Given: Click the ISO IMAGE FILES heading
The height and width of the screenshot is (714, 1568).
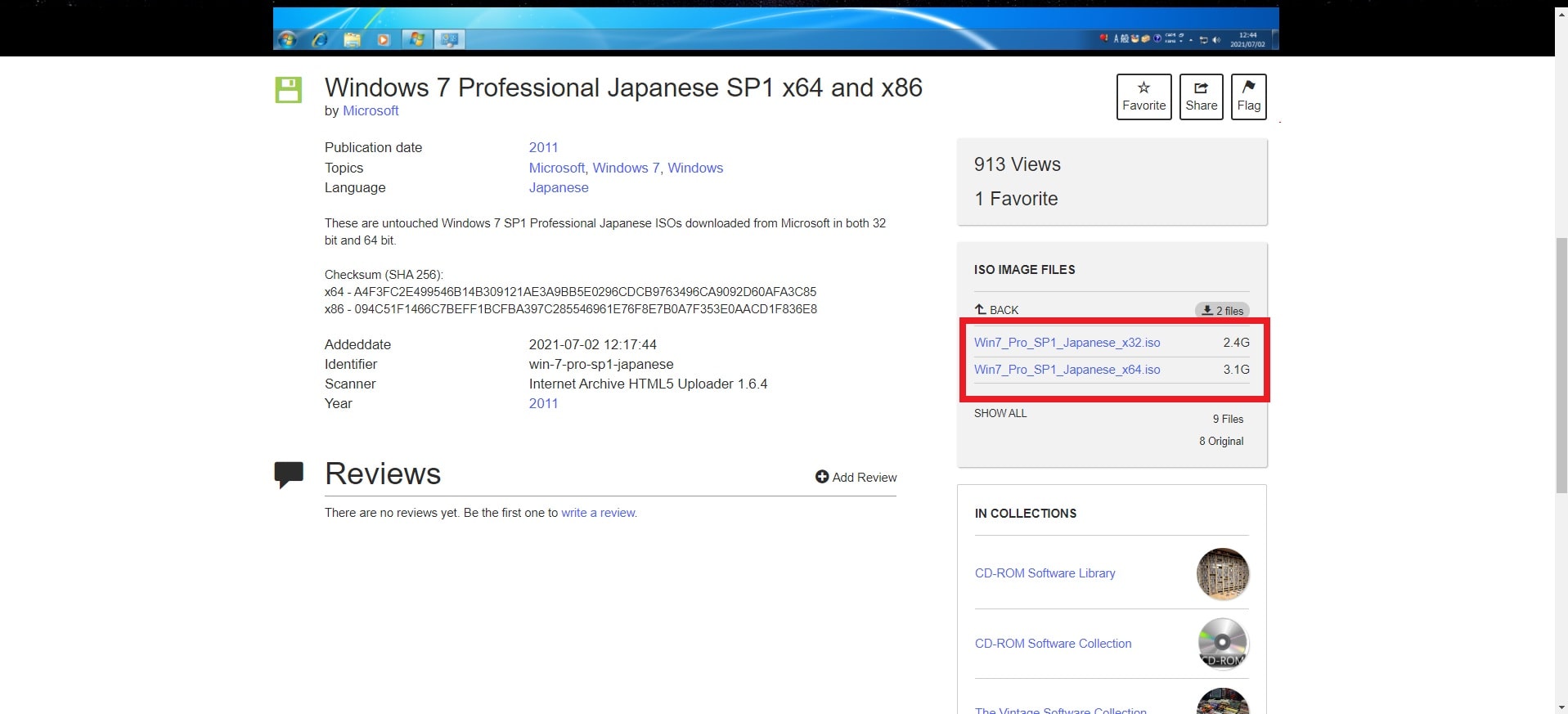Looking at the screenshot, I should [1024, 270].
